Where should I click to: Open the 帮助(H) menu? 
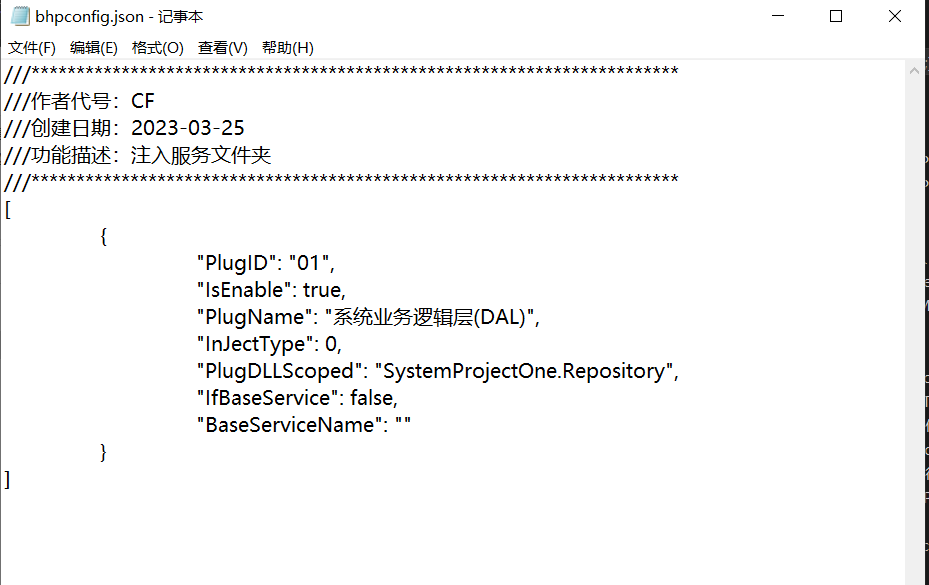pos(288,47)
